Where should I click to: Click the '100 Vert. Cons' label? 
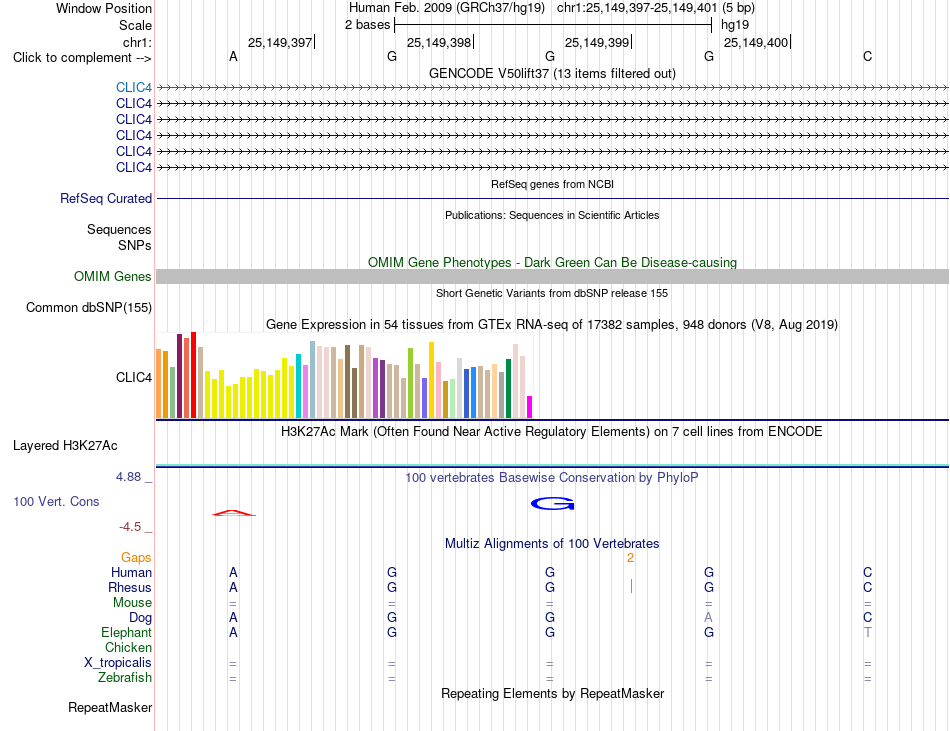[56, 501]
